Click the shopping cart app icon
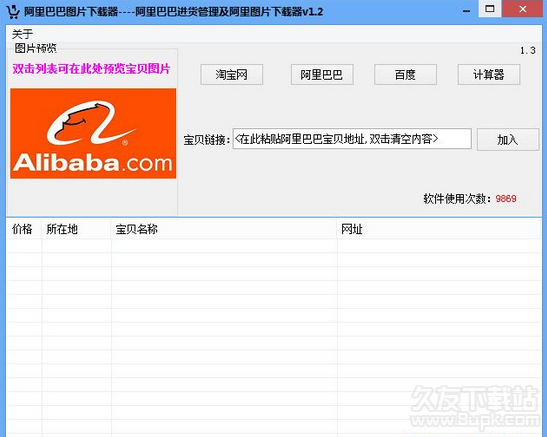The image size is (547, 437). 13,11
